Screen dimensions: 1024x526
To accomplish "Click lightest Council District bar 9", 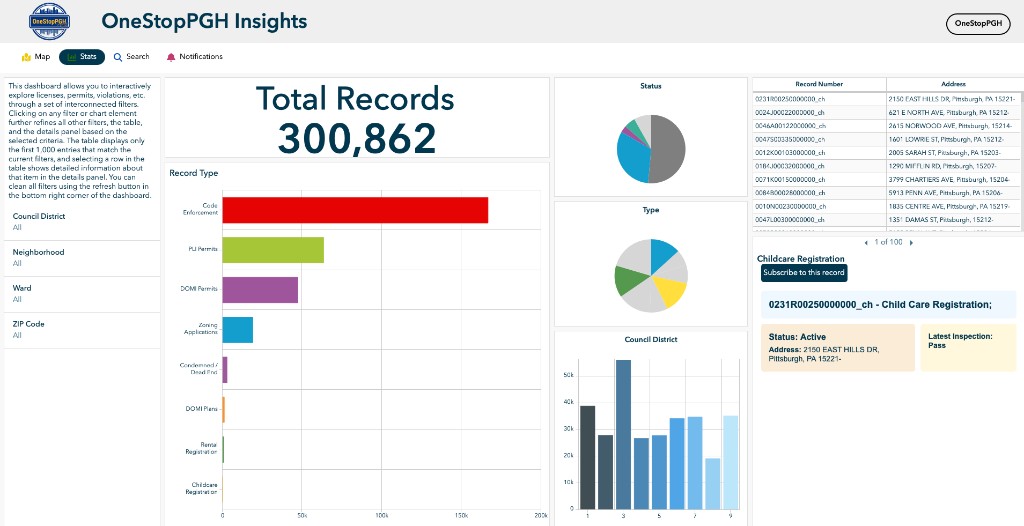I will click(x=730, y=462).
